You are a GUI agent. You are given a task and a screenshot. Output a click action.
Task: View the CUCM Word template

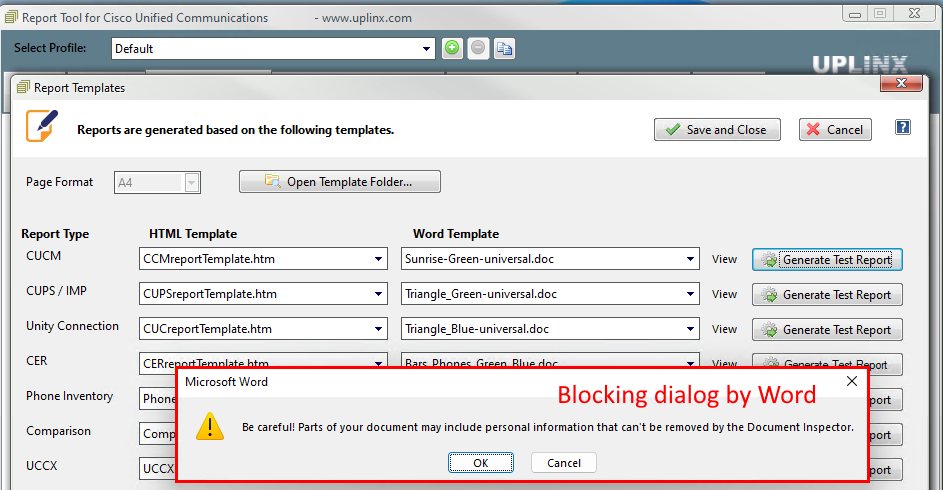coord(724,259)
